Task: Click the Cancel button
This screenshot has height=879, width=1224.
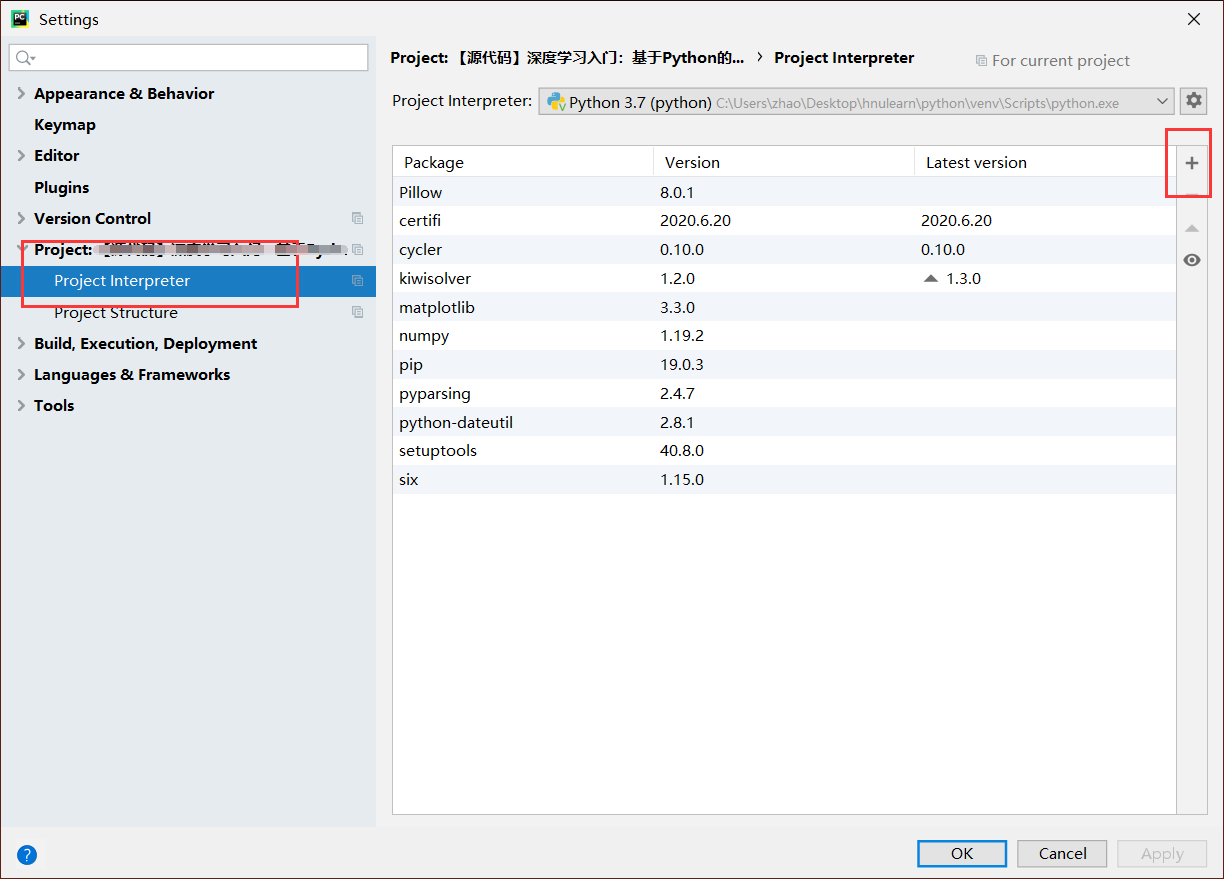Action: (x=1062, y=853)
